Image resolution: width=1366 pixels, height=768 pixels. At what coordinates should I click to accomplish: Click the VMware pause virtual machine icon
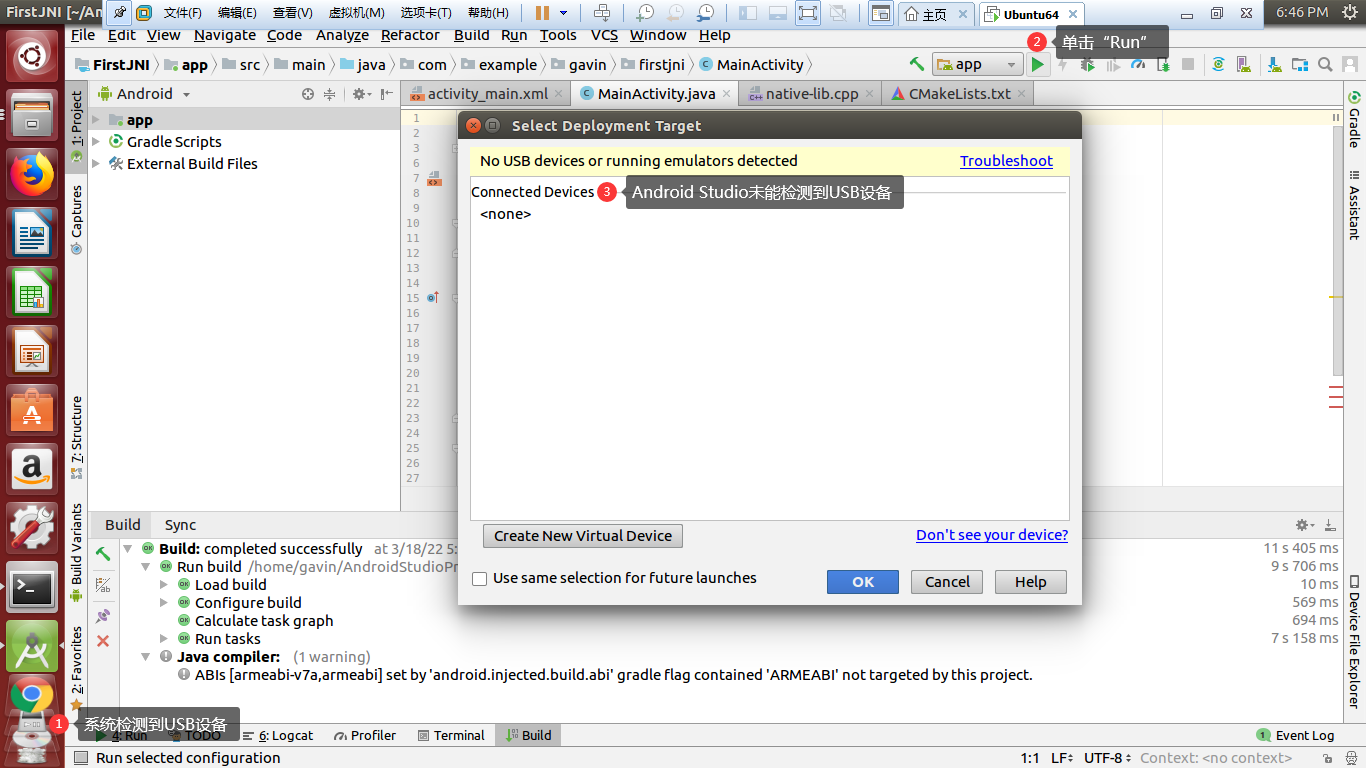(542, 13)
